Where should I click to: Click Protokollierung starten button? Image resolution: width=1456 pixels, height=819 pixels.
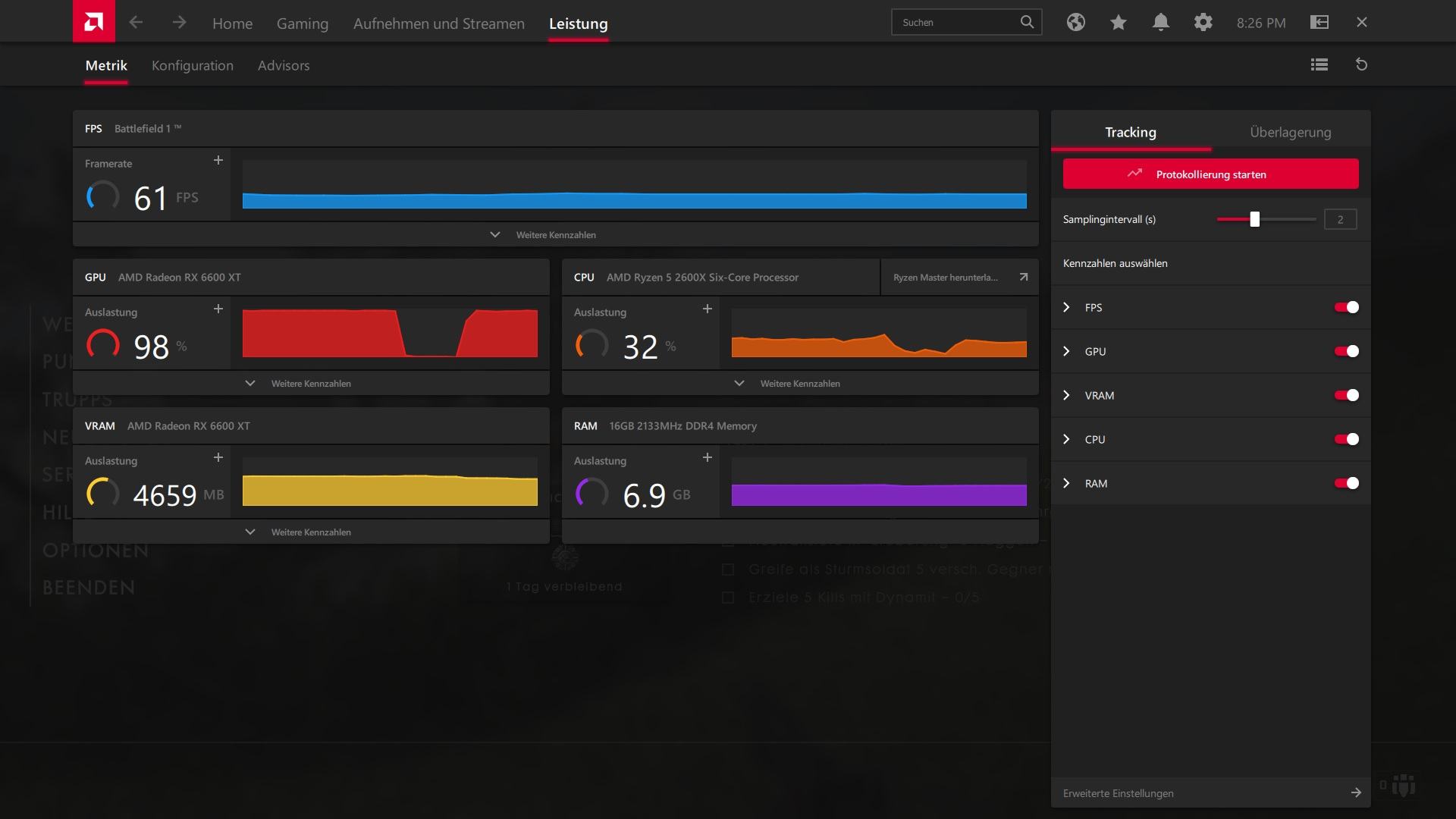tap(1210, 174)
